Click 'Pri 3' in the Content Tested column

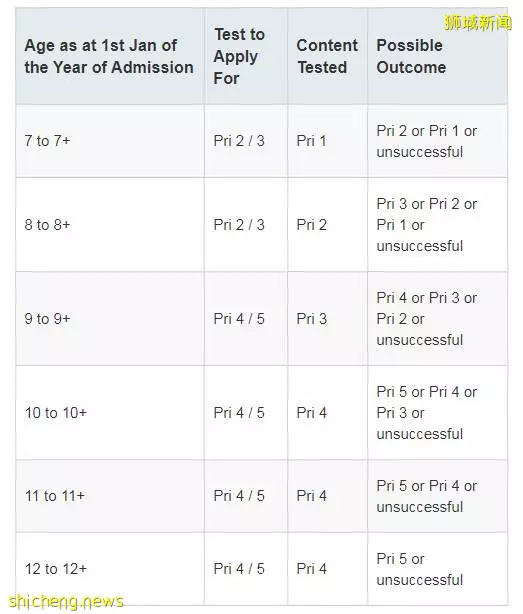pyautogui.click(x=311, y=319)
